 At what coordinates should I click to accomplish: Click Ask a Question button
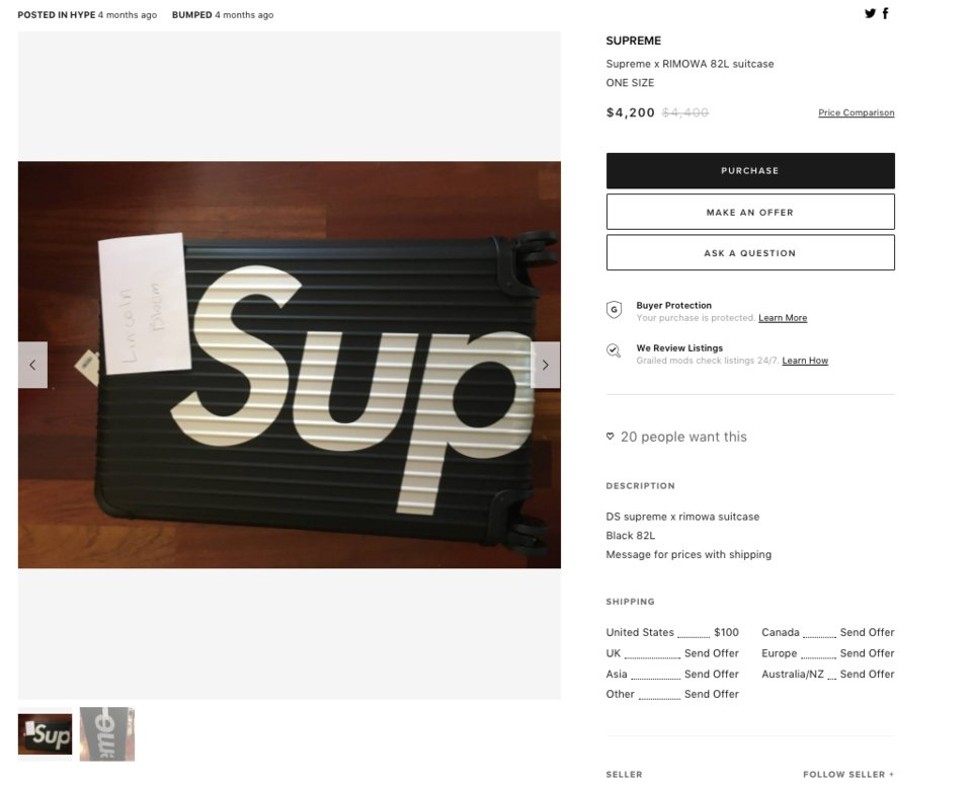(750, 253)
